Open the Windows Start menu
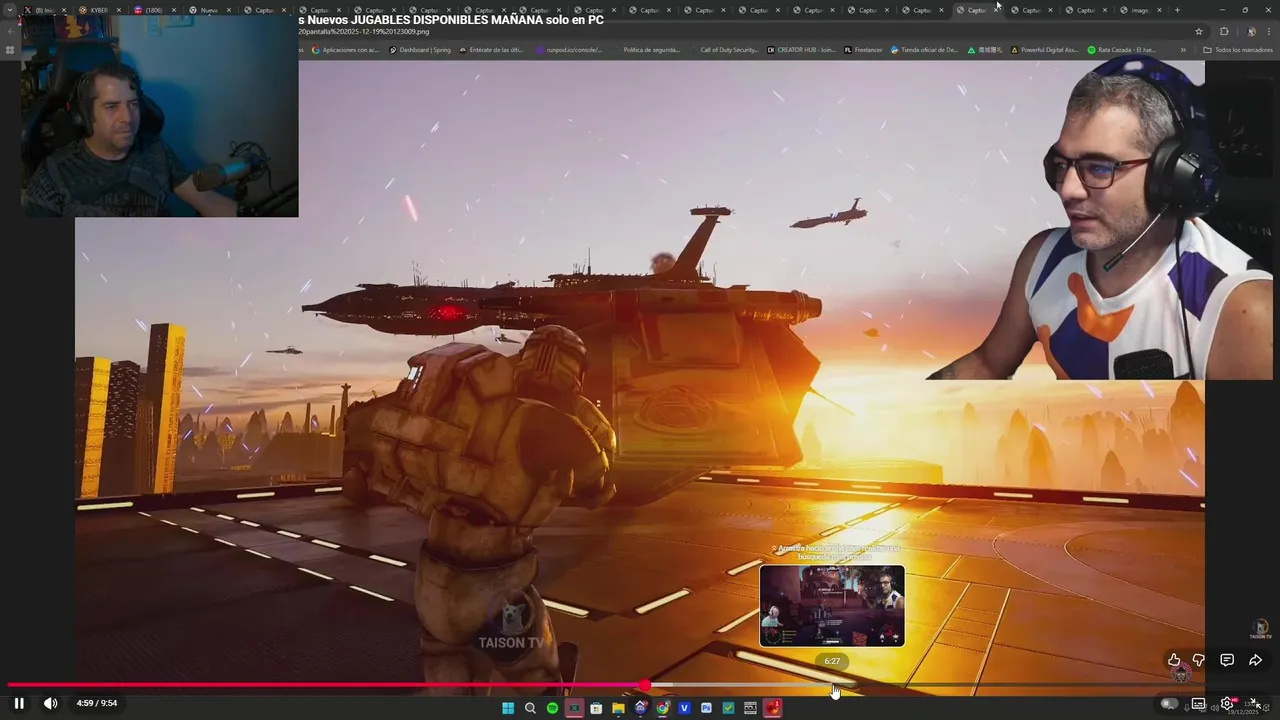The height and width of the screenshot is (720, 1280). coord(507,708)
